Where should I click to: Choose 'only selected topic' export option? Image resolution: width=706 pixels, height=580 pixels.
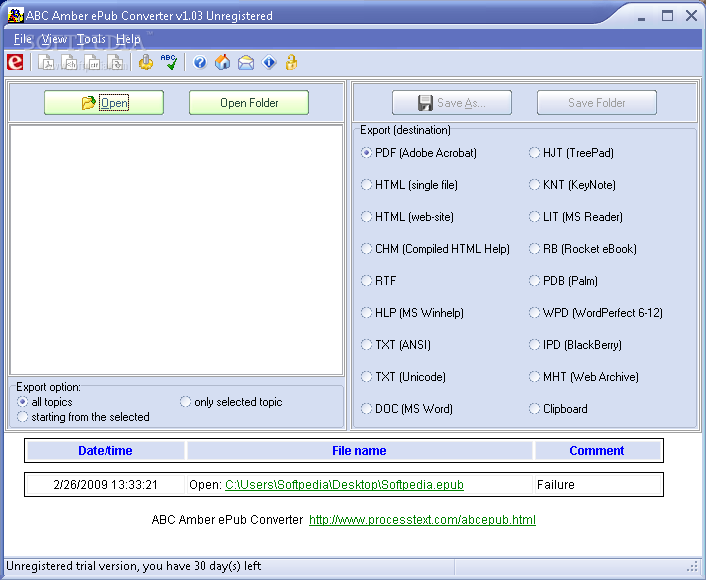pos(231,401)
